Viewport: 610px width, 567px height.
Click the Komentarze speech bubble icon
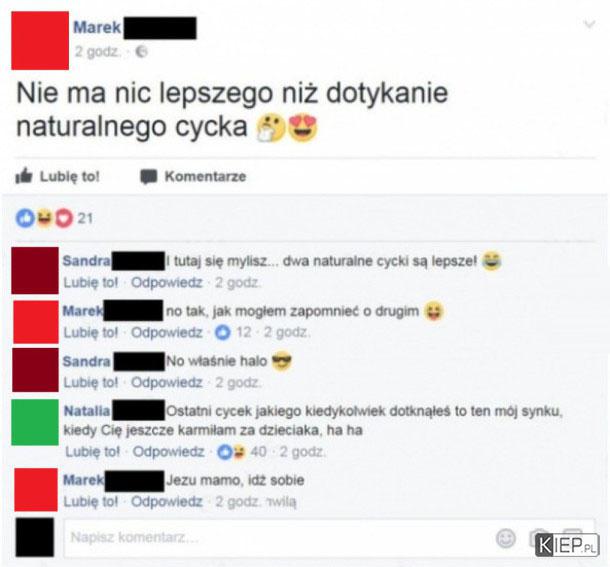[x=149, y=177]
